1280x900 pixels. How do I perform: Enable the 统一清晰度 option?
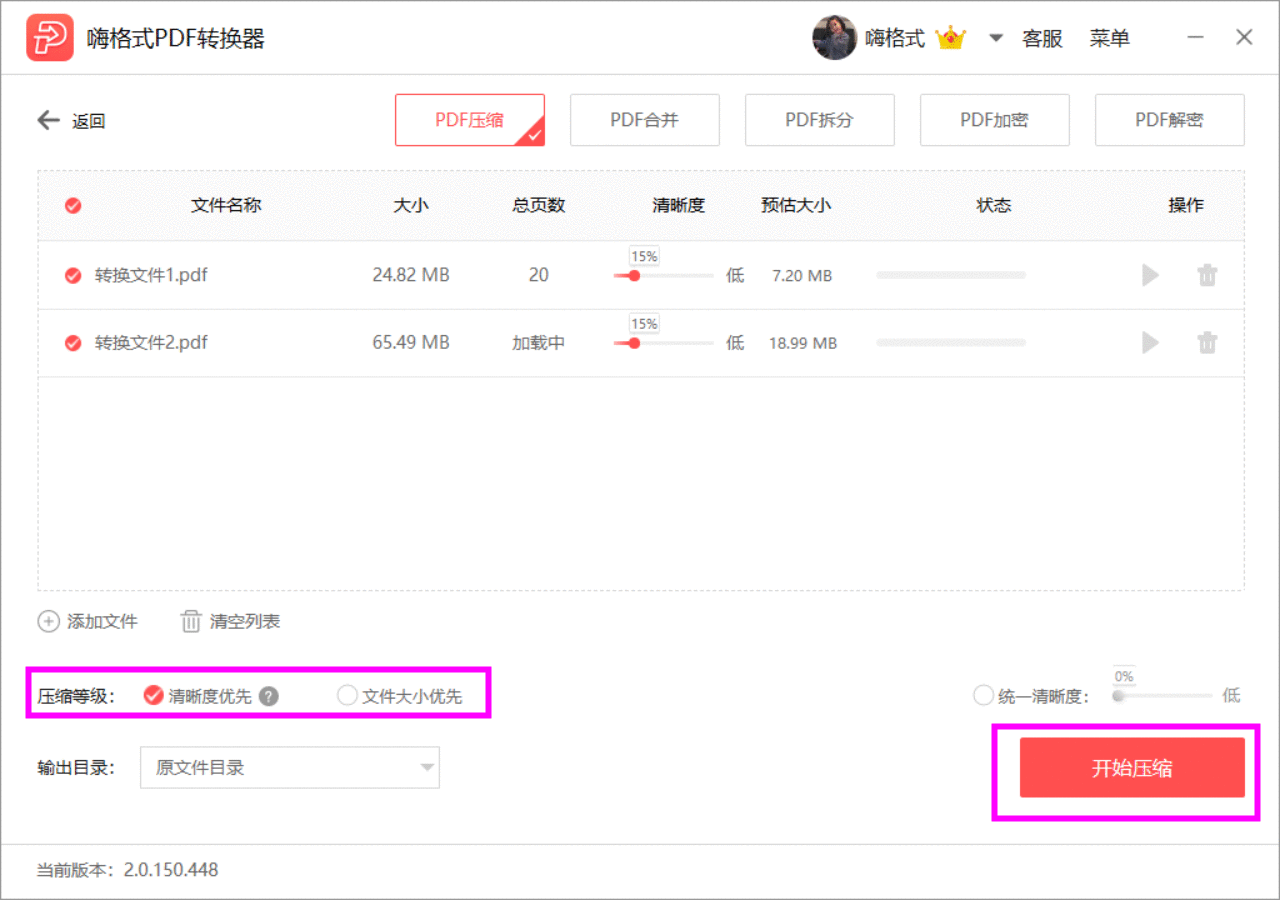(x=983, y=695)
